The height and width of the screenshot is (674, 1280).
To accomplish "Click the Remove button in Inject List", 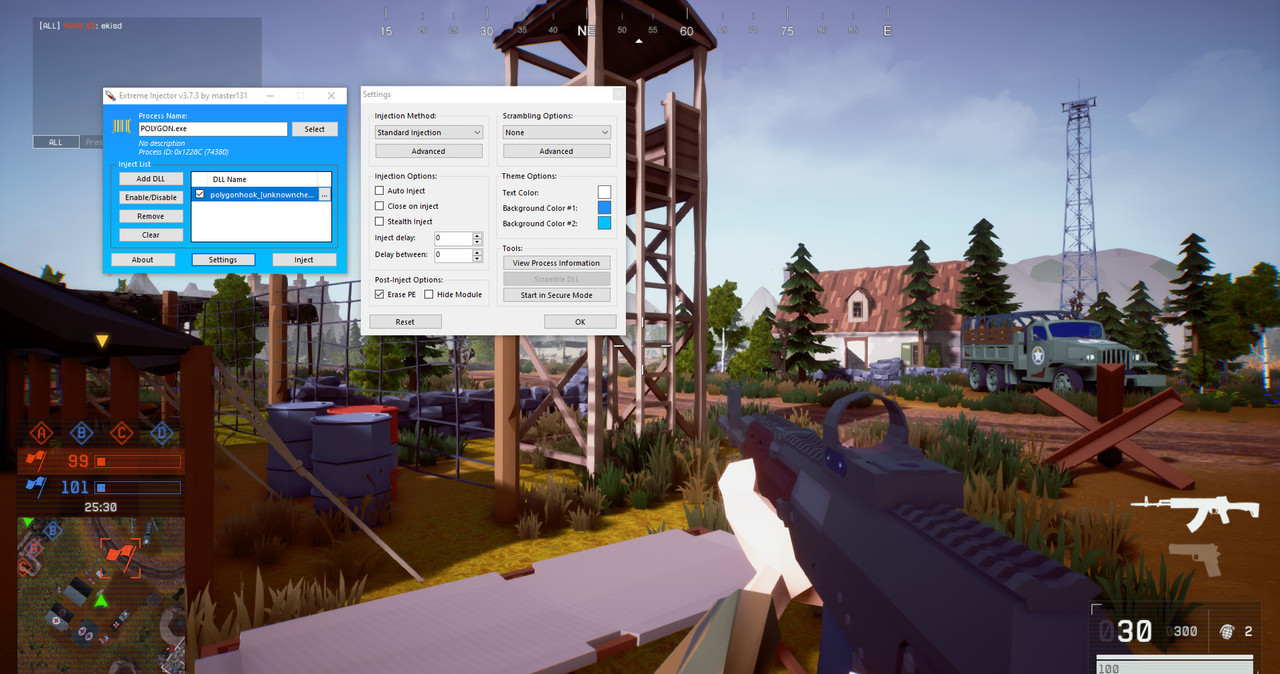I will click(x=151, y=216).
